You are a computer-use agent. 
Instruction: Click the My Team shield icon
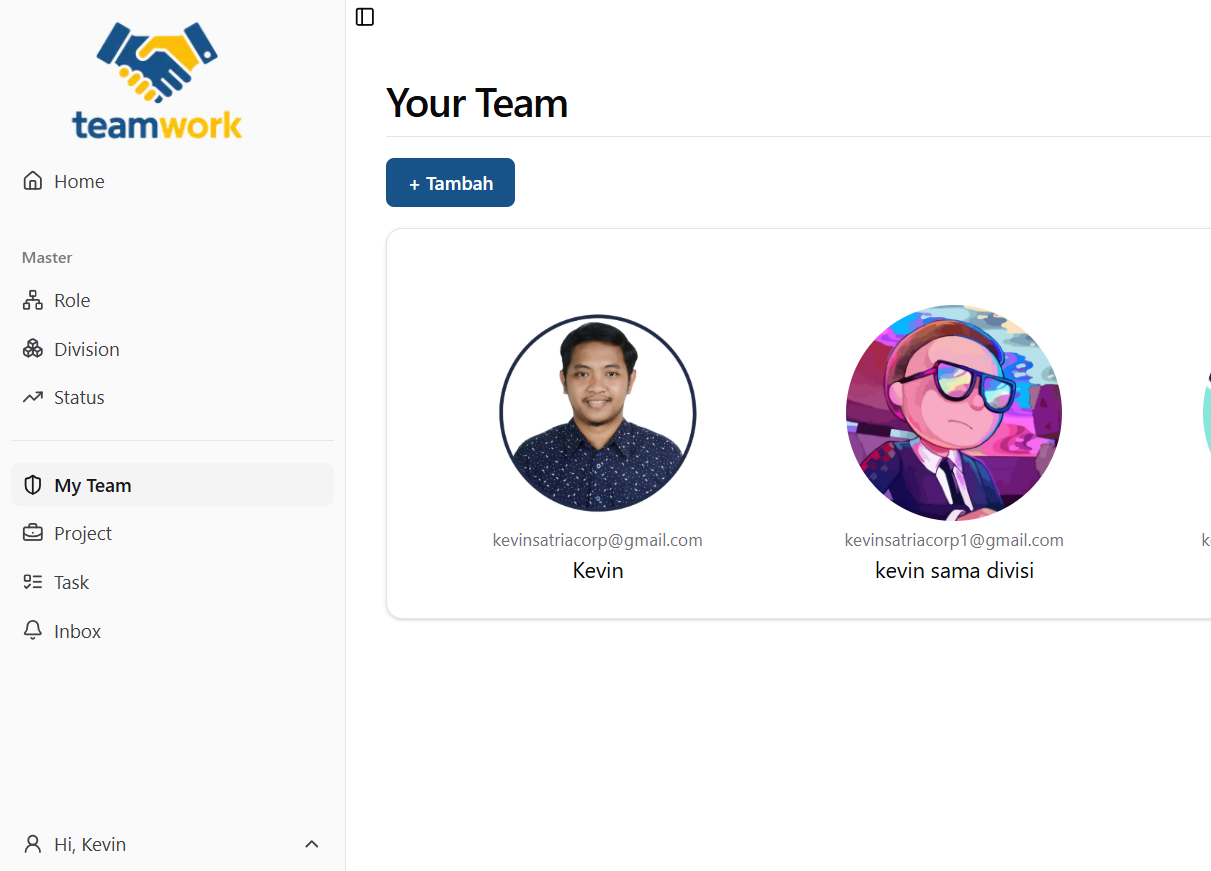point(33,485)
